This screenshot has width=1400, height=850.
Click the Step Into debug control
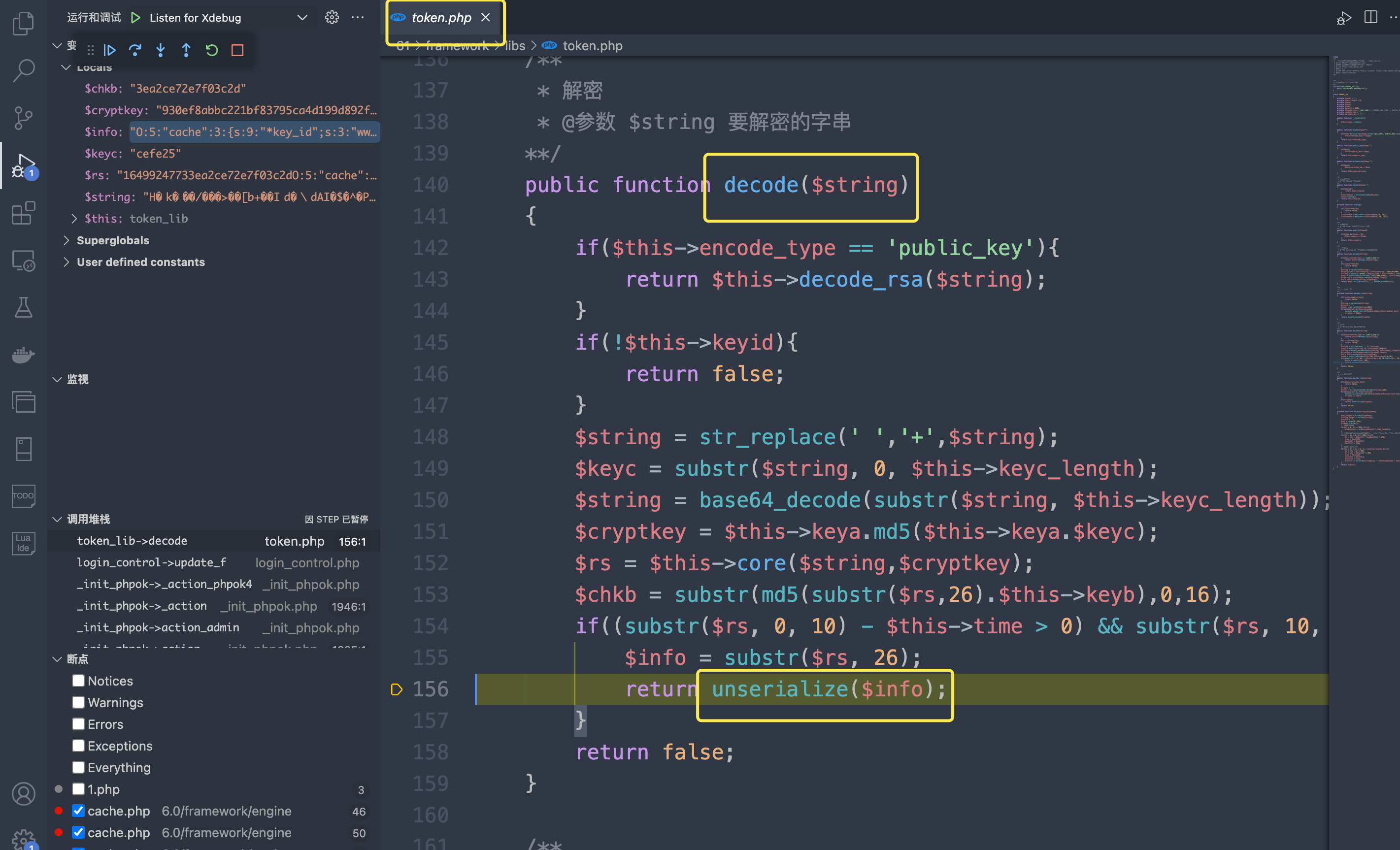(161, 50)
